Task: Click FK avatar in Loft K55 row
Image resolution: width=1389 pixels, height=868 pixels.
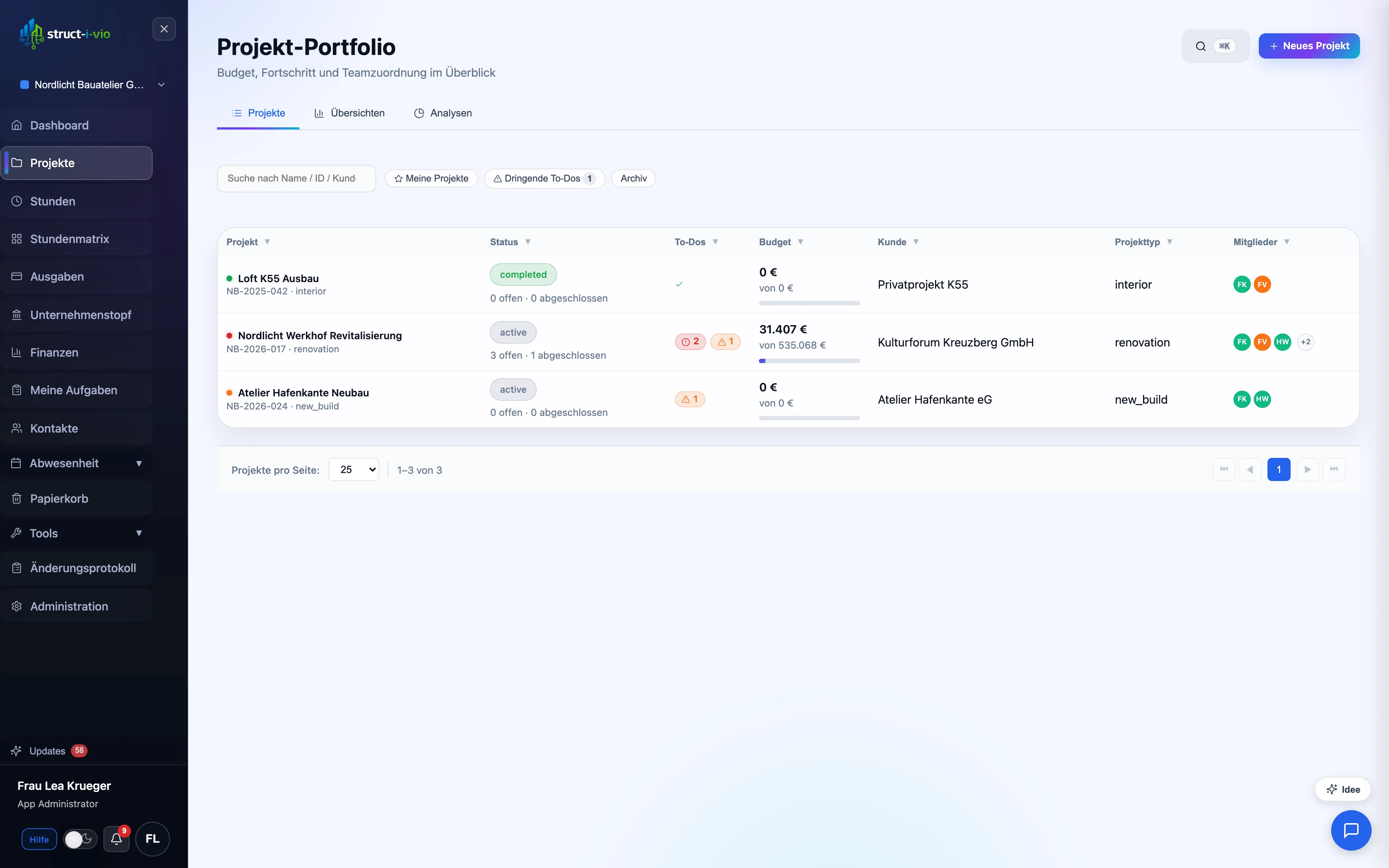Action: [x=1241, y=284]
